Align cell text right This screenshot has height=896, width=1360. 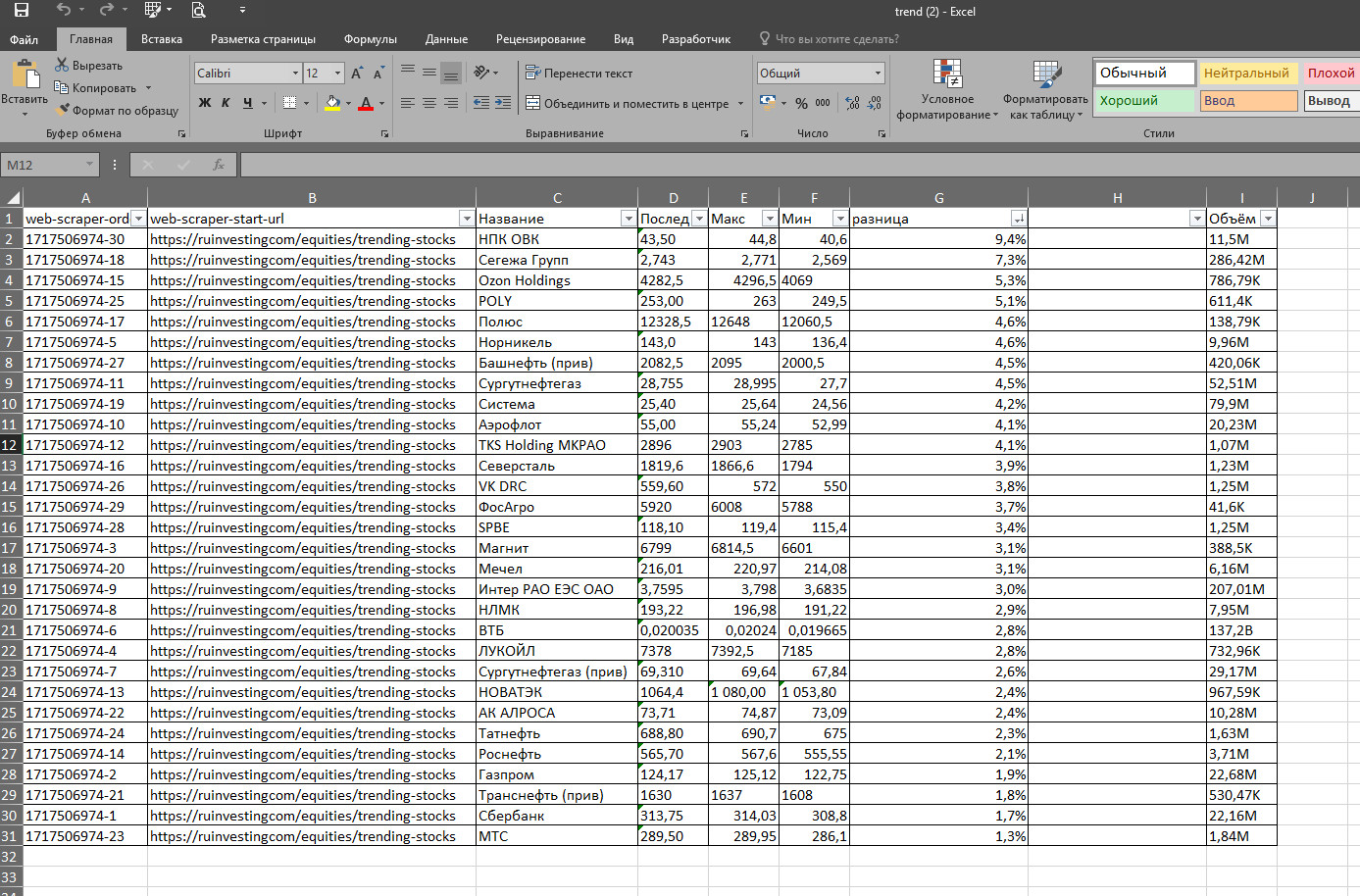point(451,103)
